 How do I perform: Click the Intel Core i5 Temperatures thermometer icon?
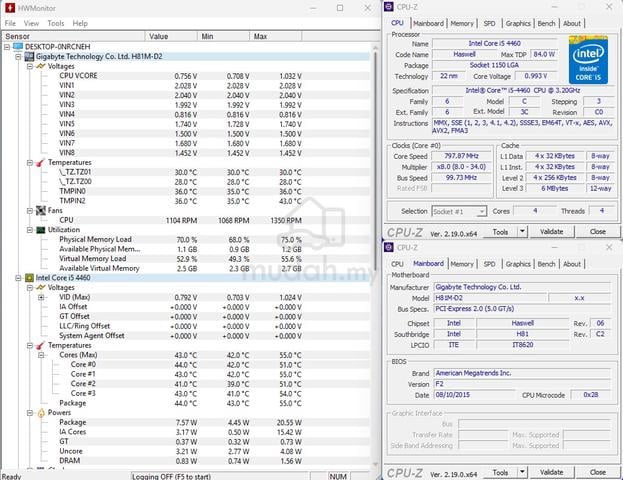tap(41, 345)
